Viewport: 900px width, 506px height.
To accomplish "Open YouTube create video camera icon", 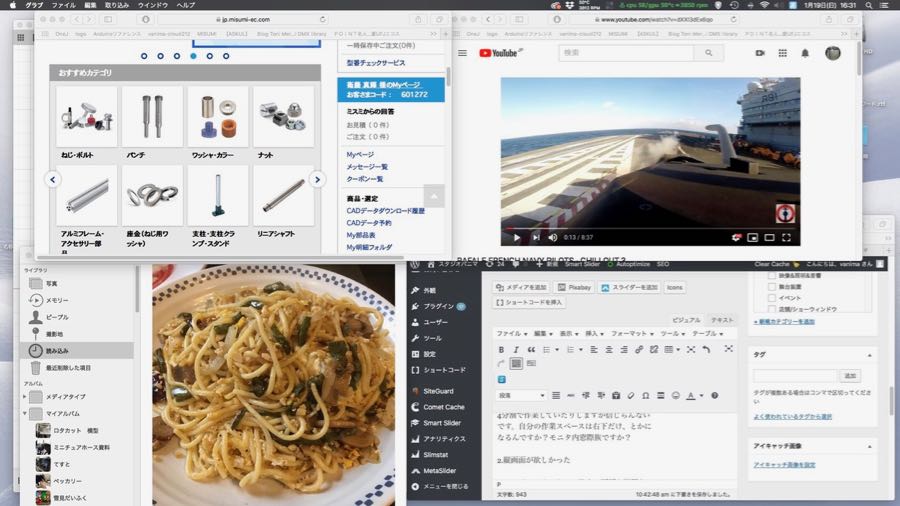I will pos(760,53).
